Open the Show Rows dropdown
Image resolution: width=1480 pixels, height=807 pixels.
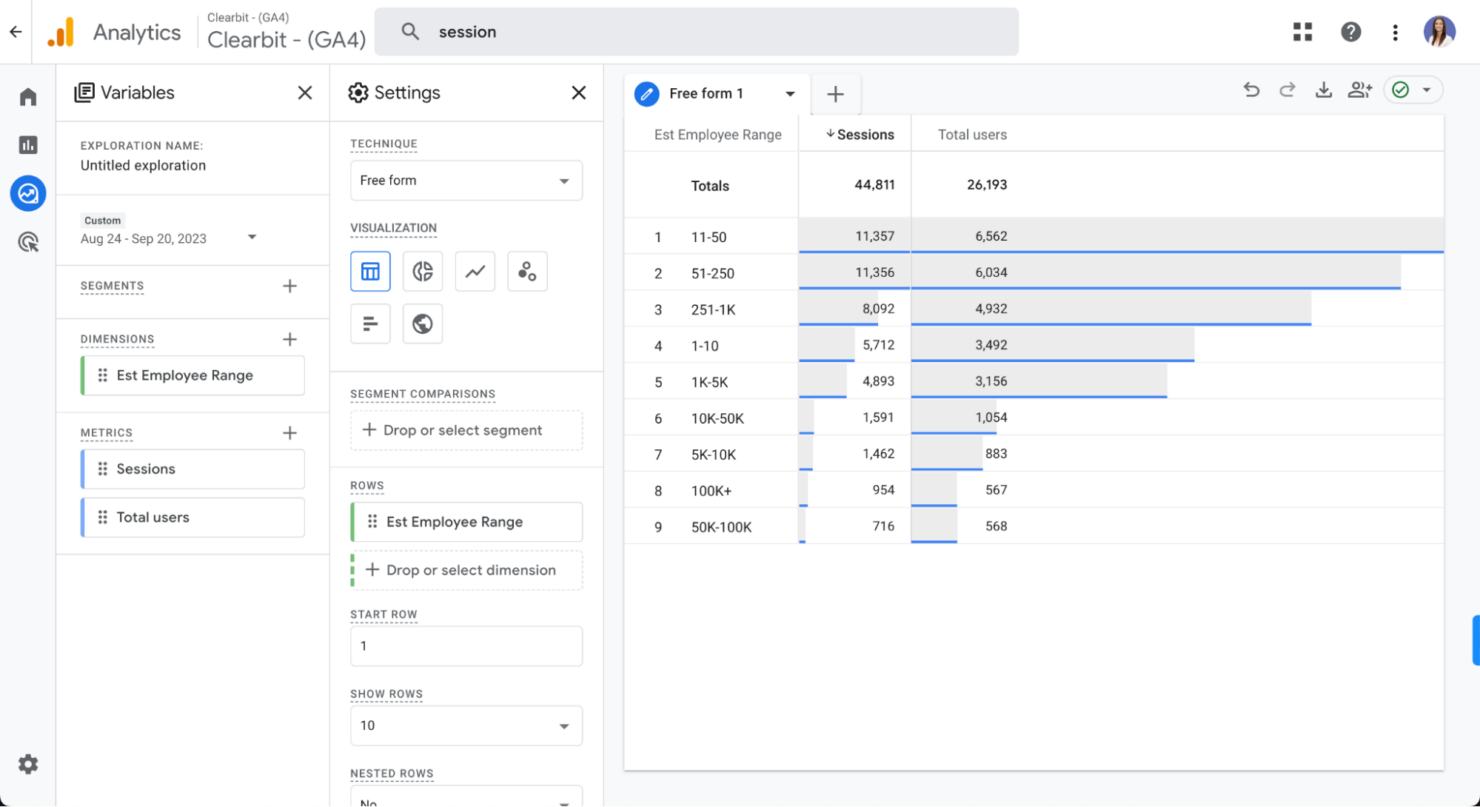pos(466,726)
